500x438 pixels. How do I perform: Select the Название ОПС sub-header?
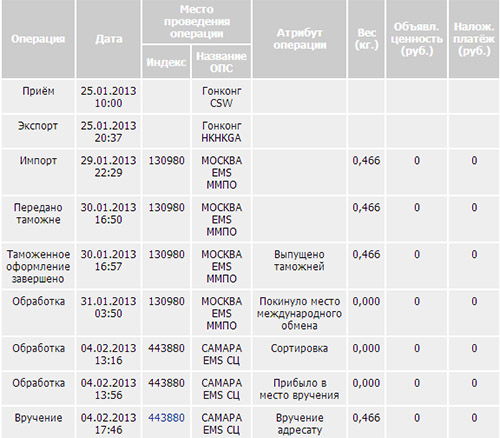click(221, 62)
